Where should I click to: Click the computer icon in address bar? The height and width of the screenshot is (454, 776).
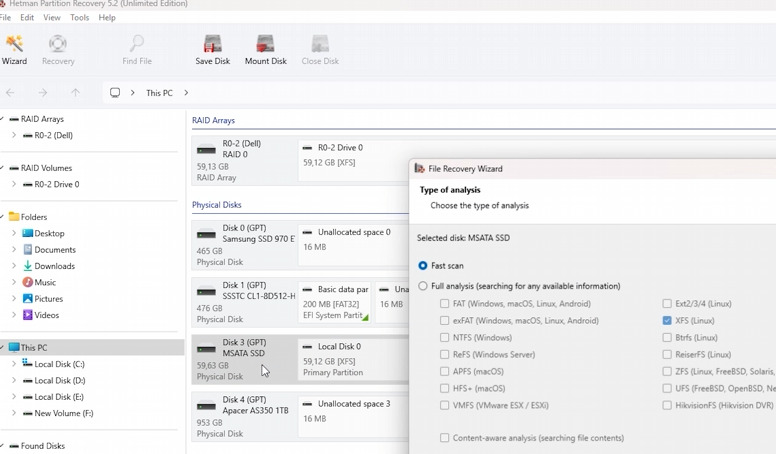point(115,93)
